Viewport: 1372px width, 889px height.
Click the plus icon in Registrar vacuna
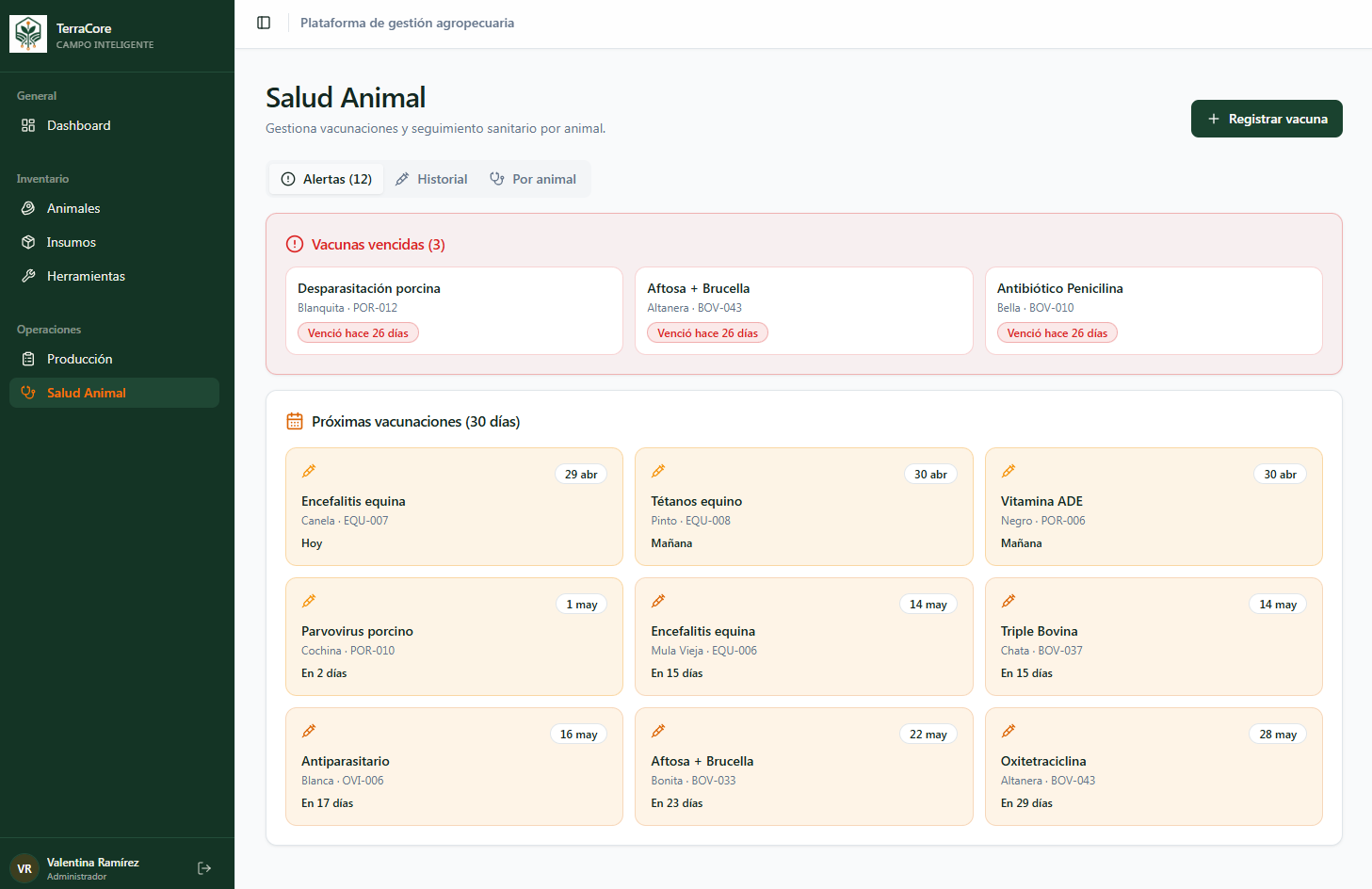coord(1214,119)
